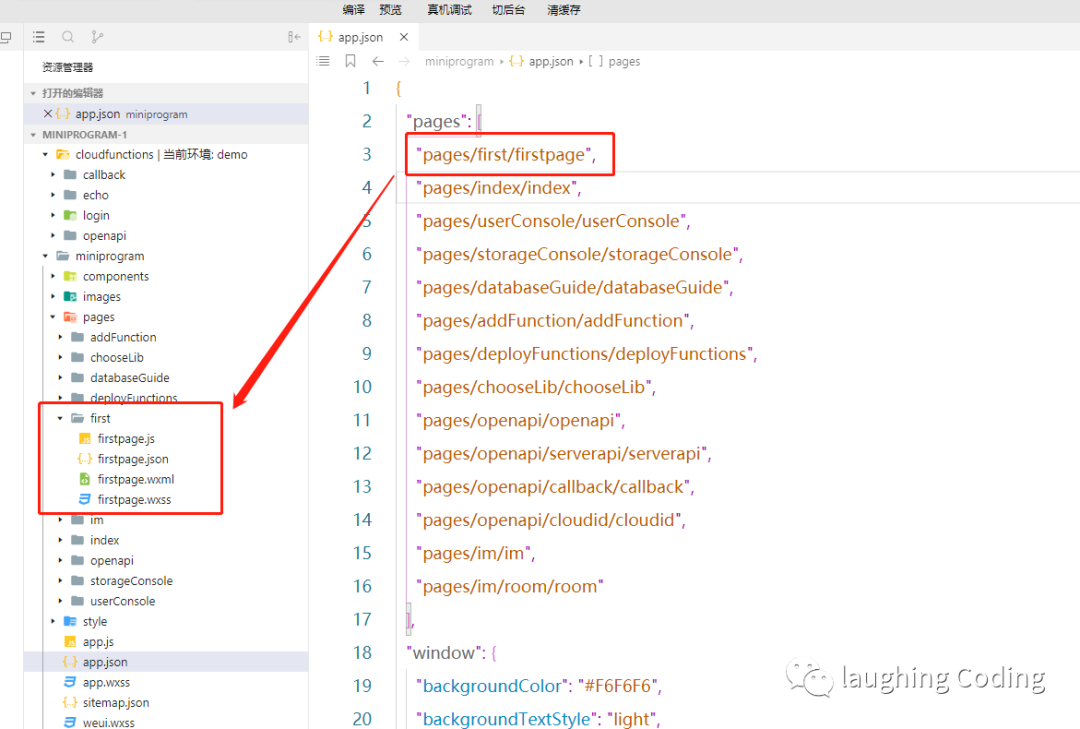The width and height of the screenshot is (1080, 729).
Task: Click the "pages/openapi/cloudid/cloudid" code line
Action: coord(550,520)
